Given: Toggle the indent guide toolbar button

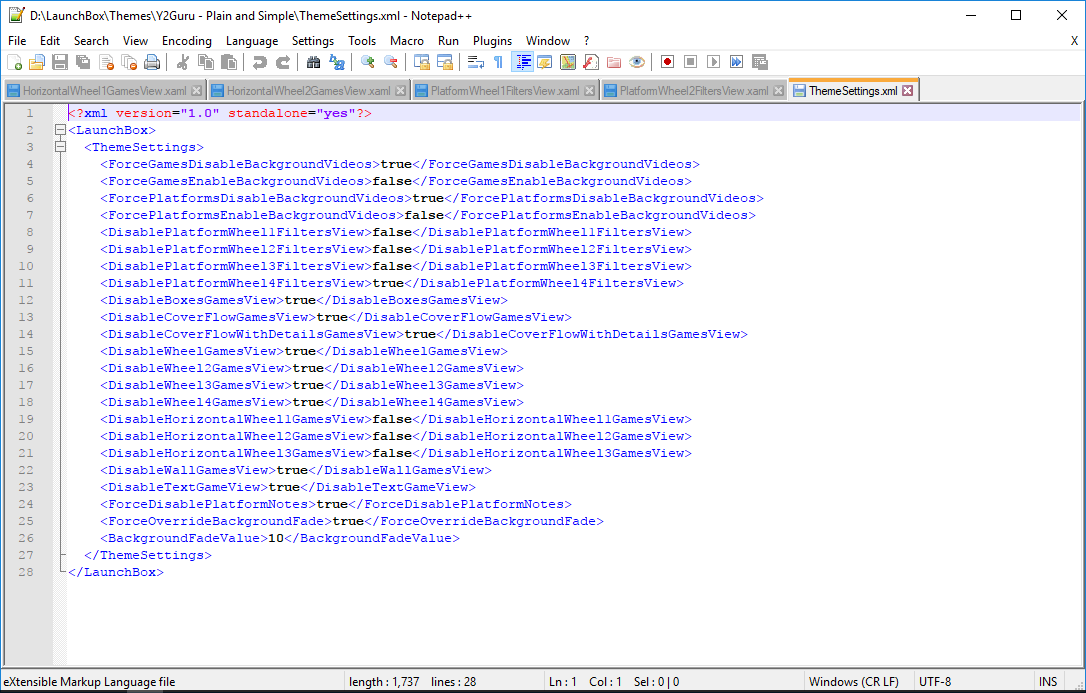Looking at the screenshot, I should pos(522,62).
